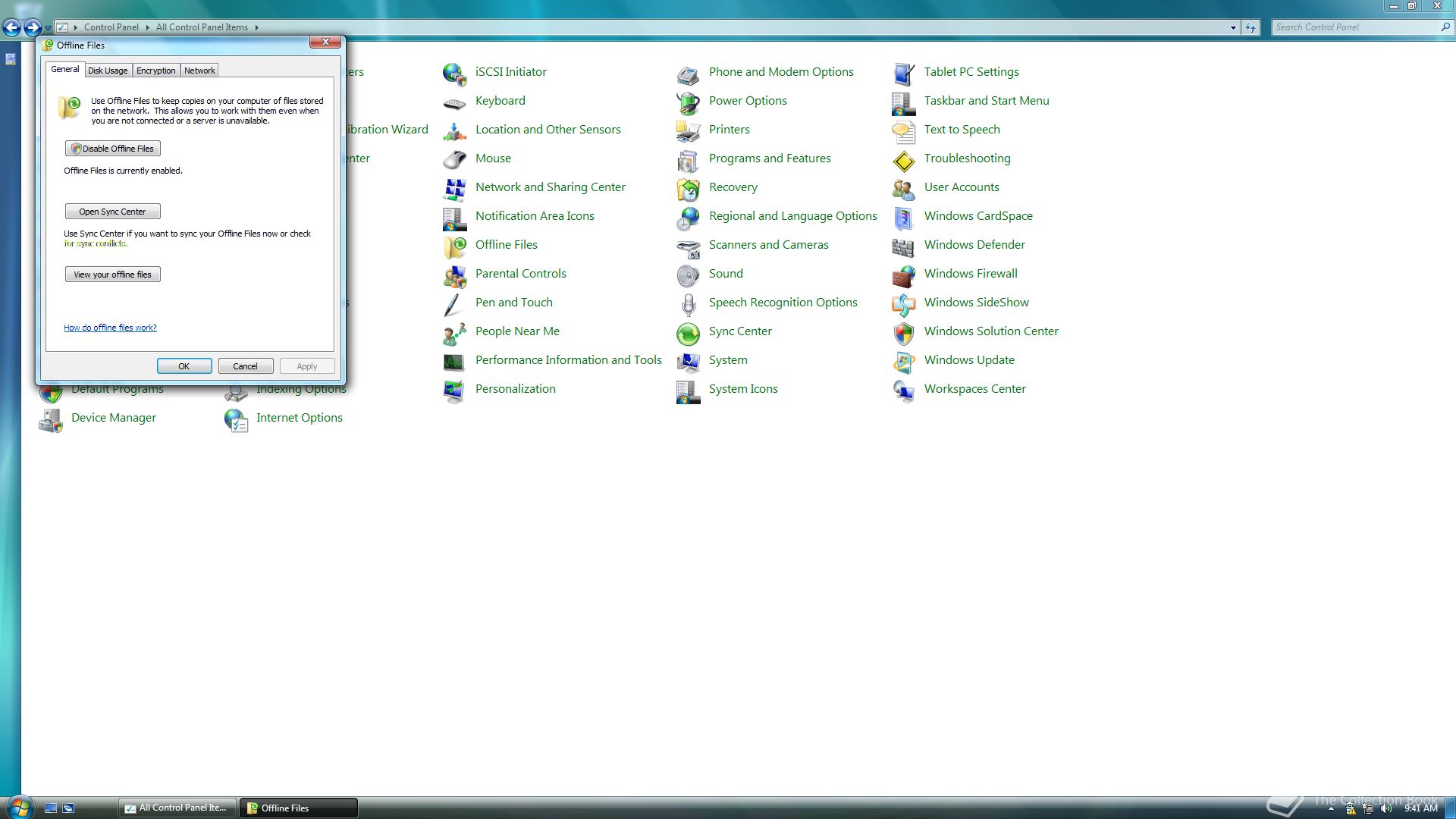
Task: Open the Windows Defender icon
Action: (x=903, y=246)
